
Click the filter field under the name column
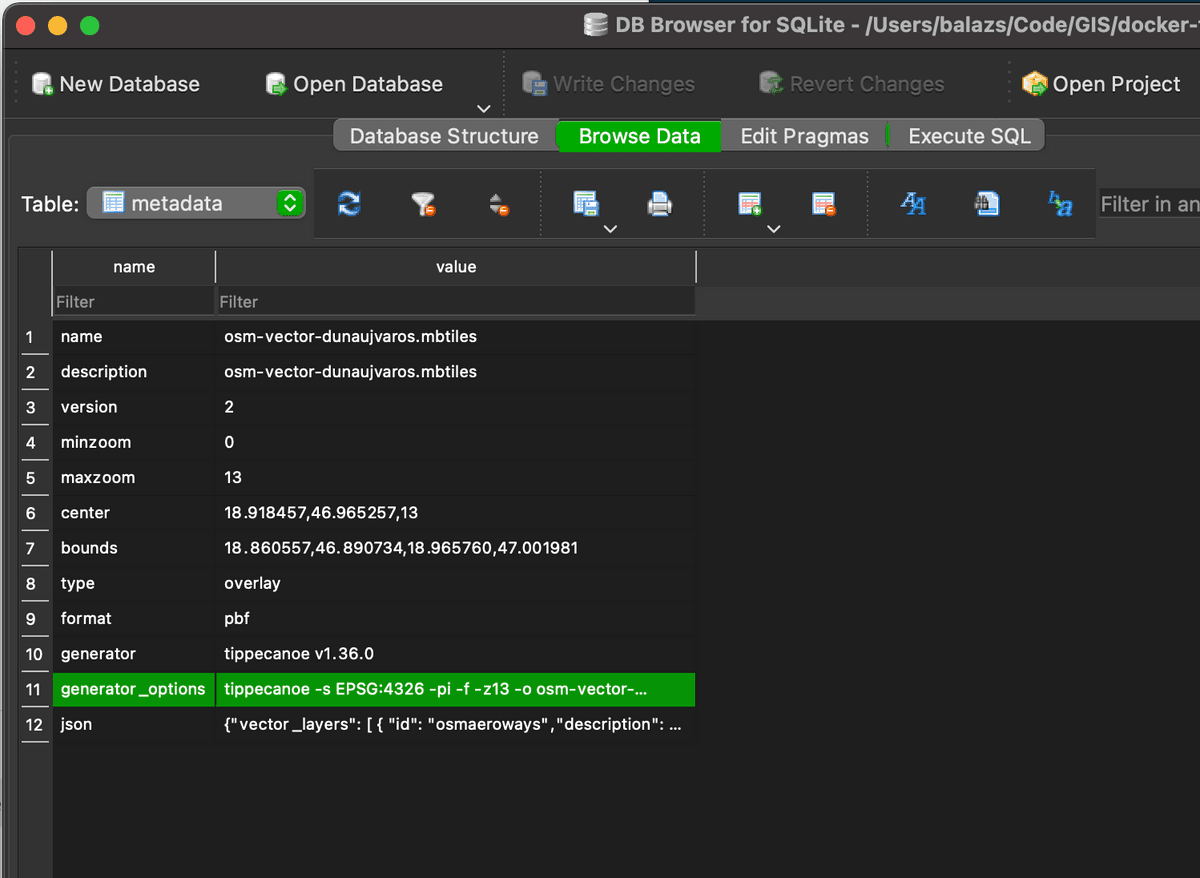(x=134, y=302)
